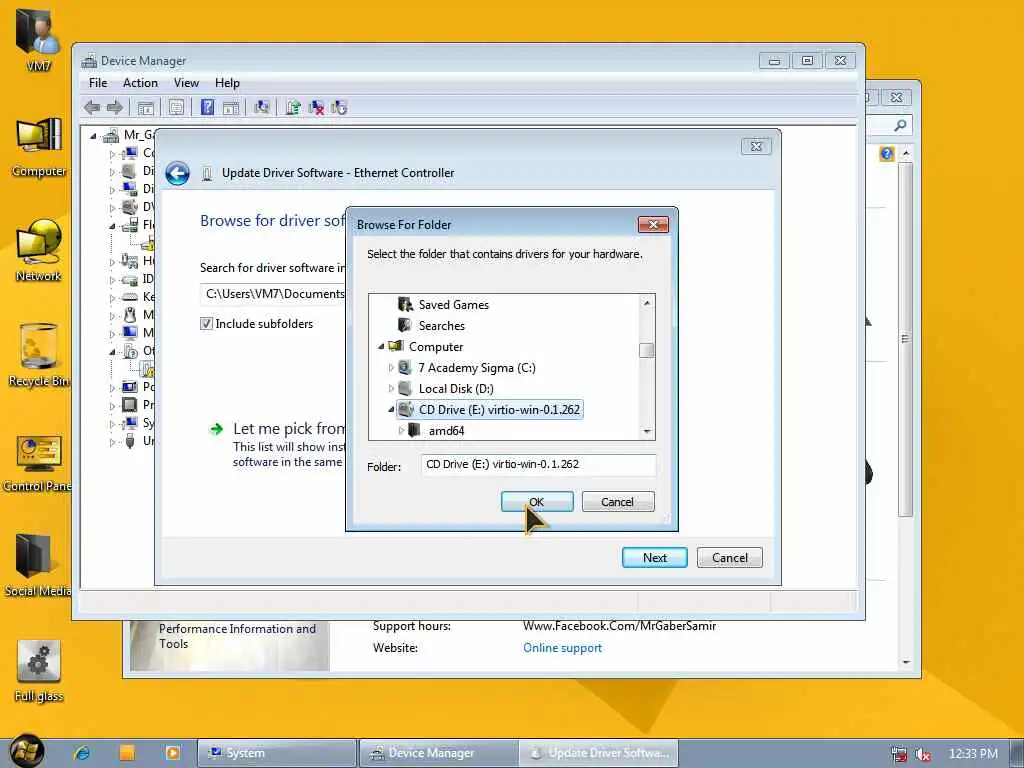
Task: Open the Help menu in Device Manager
Action: pyautogui.click(x=227, y=83)
